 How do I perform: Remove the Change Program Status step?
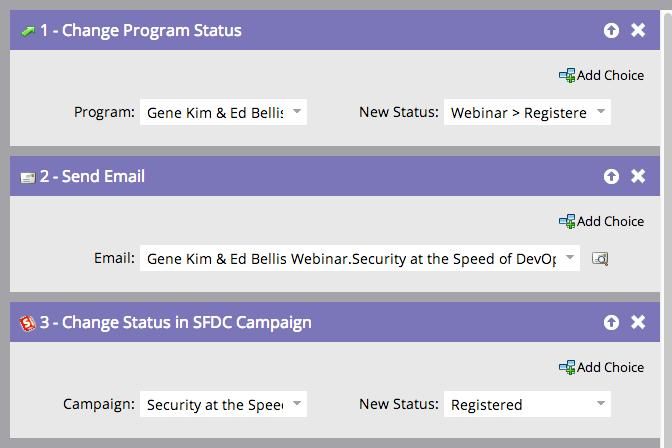(x=638, y=30)
